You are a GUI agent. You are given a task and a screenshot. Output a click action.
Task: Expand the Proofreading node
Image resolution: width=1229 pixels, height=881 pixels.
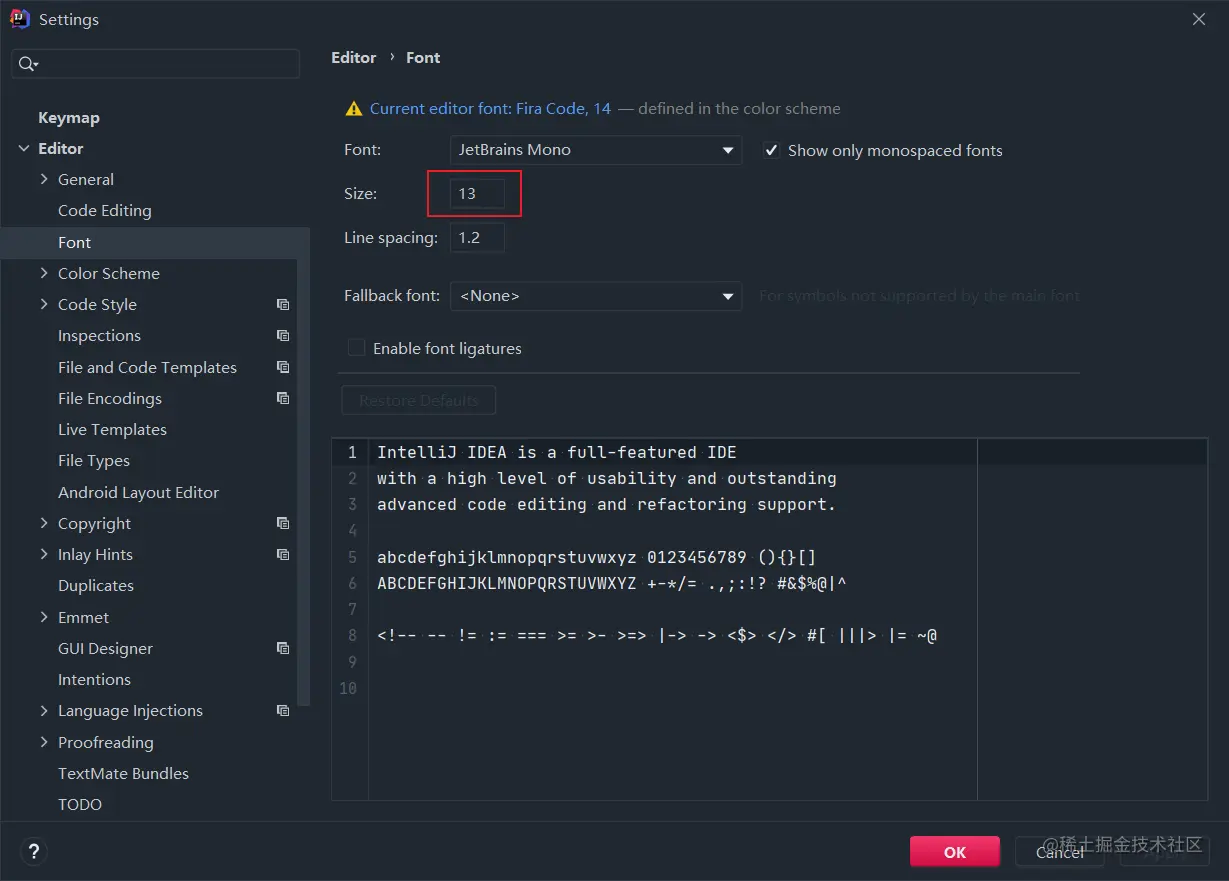coord(44,742)
